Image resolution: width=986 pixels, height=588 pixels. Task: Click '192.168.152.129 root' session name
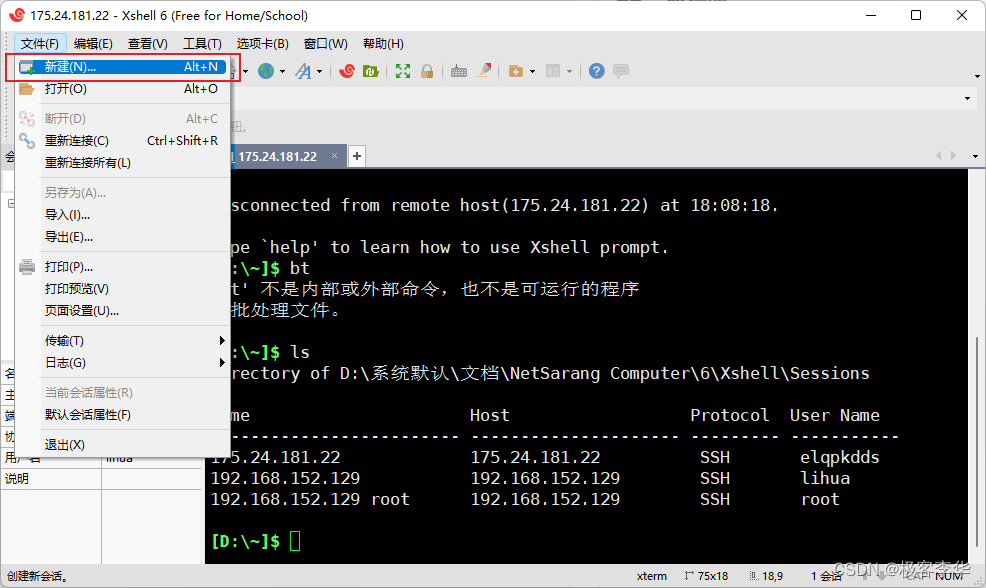[x=310, y=499]
